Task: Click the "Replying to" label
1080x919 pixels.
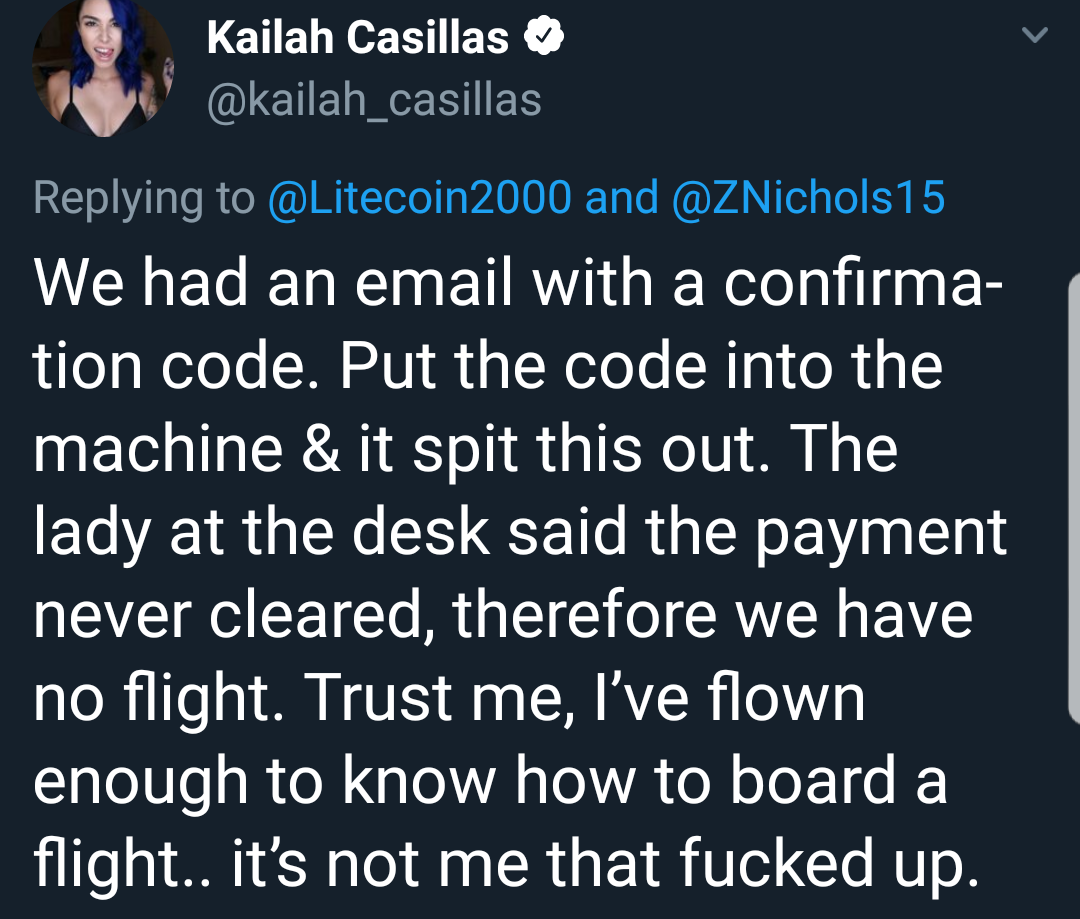Action: 144,199
